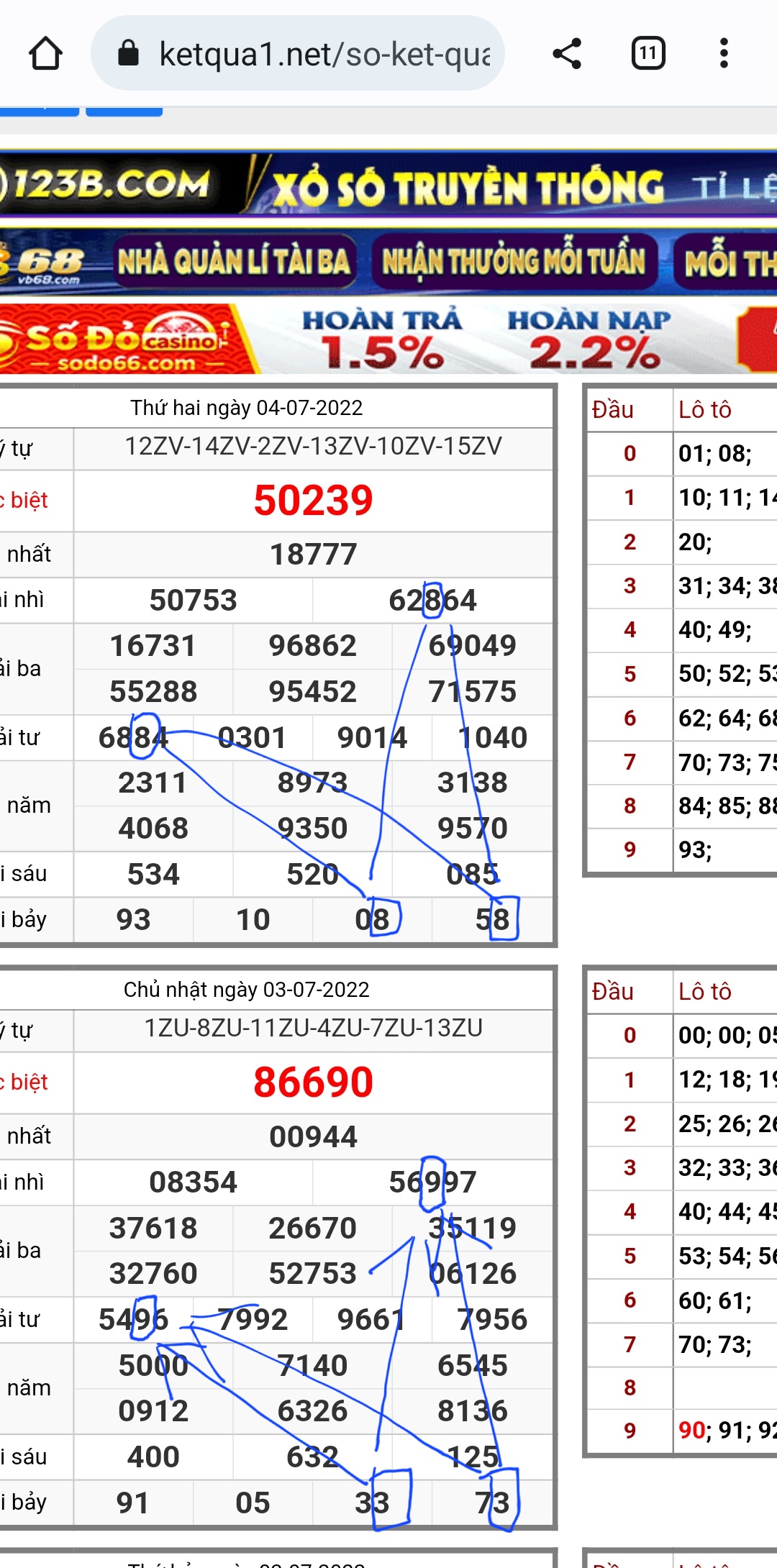The image size is (777, 1568).
Task: Select seventh prize number 10
Action: [253, 920]
